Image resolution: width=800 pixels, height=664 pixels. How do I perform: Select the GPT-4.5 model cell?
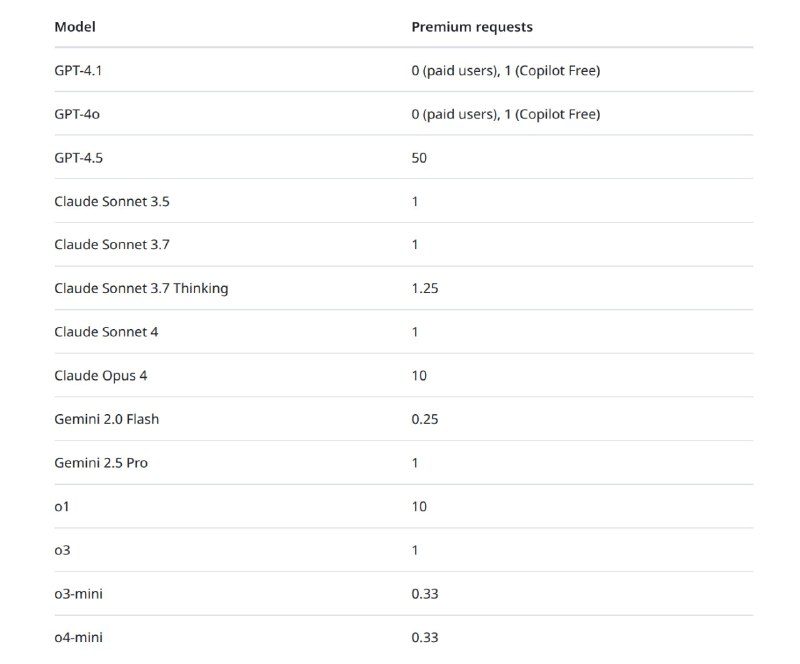78,158
